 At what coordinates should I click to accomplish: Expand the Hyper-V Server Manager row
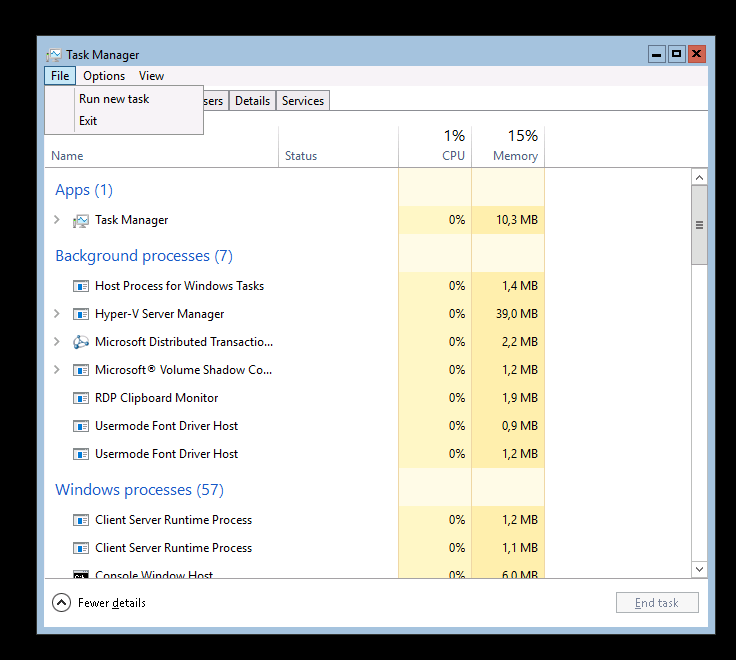tap(57, 314)
